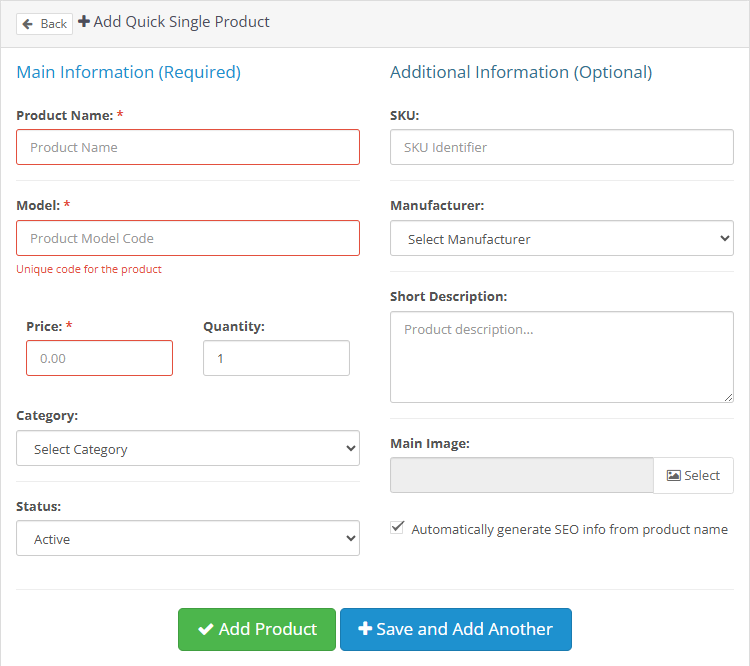Click into the Product Model Code field

point(188,238)
